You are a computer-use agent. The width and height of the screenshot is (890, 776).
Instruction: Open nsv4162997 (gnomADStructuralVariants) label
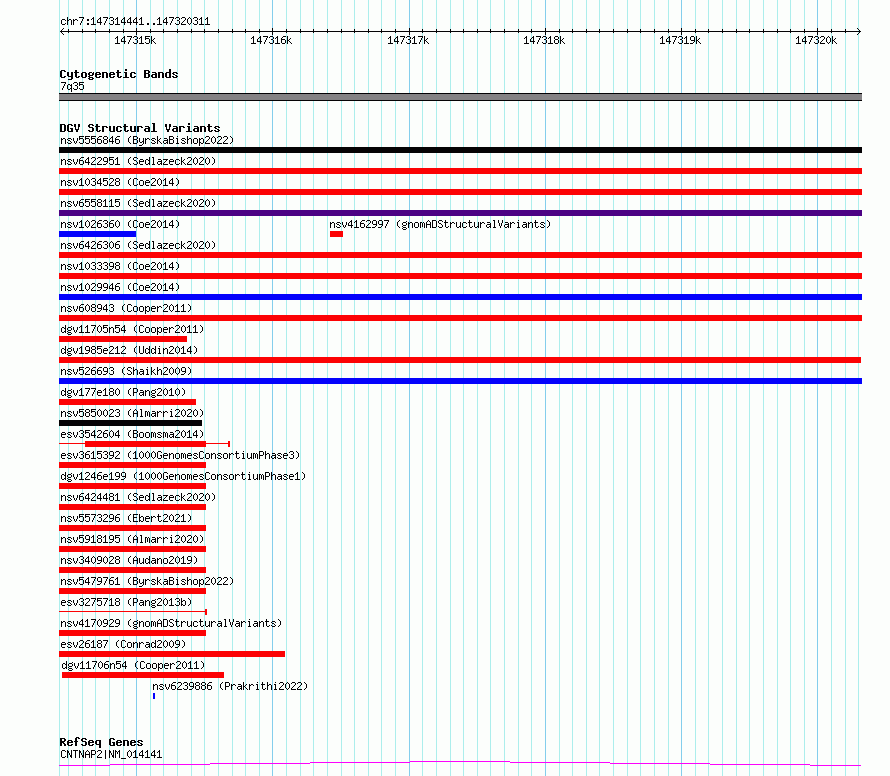440,224
